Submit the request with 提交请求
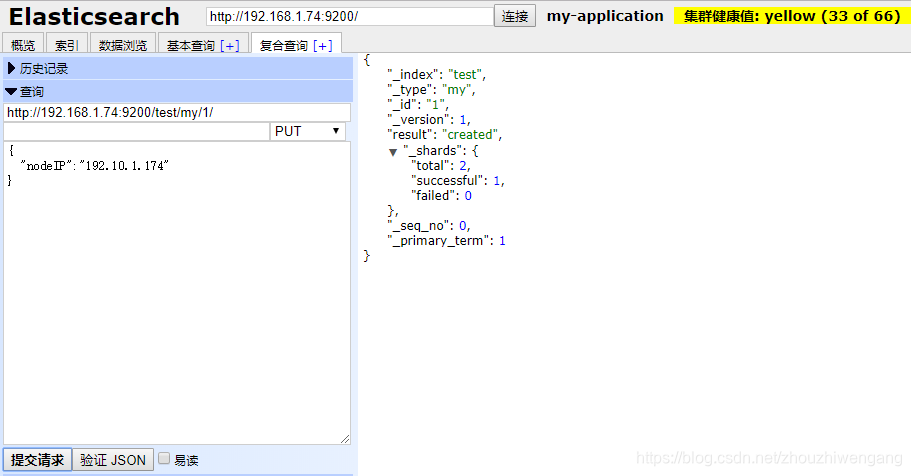 (38, 460)
